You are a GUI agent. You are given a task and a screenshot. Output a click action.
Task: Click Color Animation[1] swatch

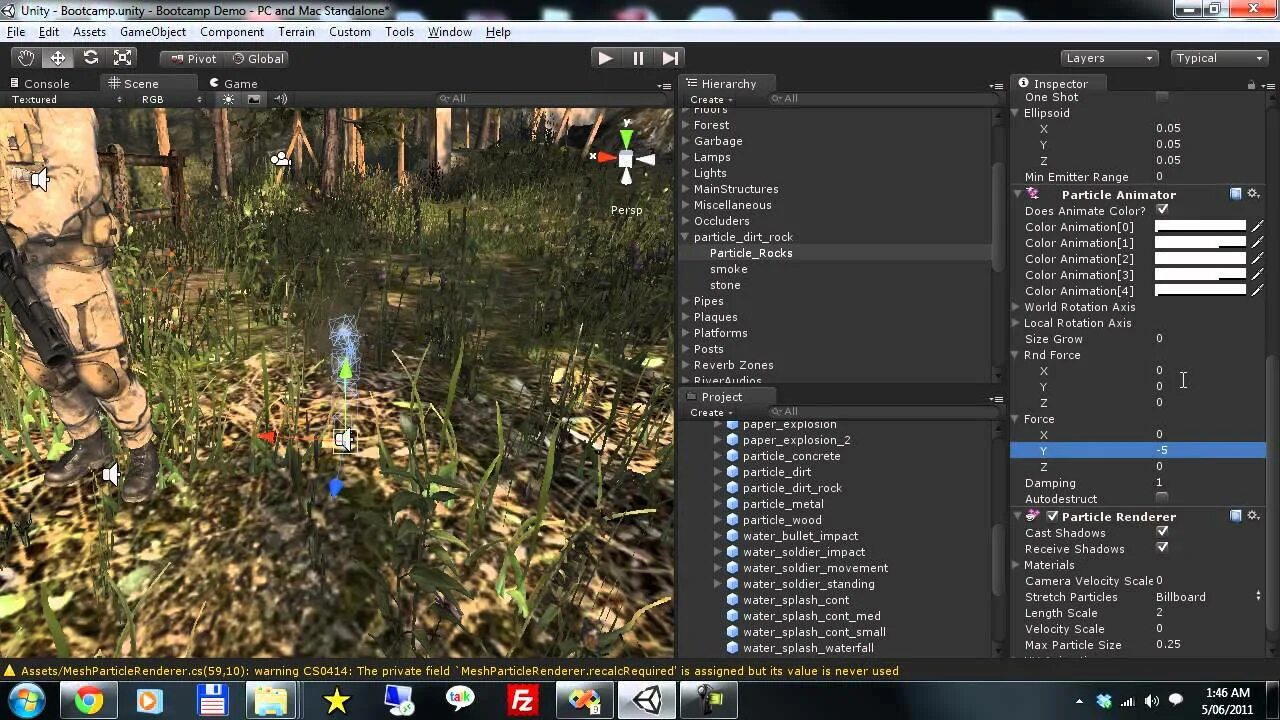tap(1201, 243)
